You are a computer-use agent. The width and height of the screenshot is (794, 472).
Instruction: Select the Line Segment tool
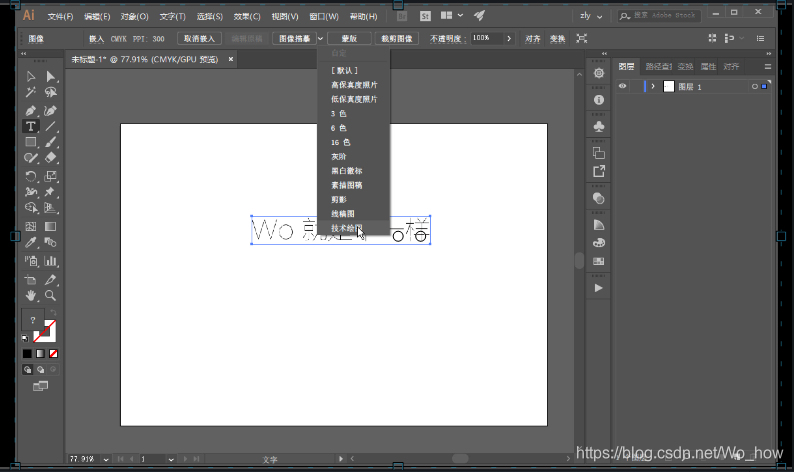click(51, 126)
